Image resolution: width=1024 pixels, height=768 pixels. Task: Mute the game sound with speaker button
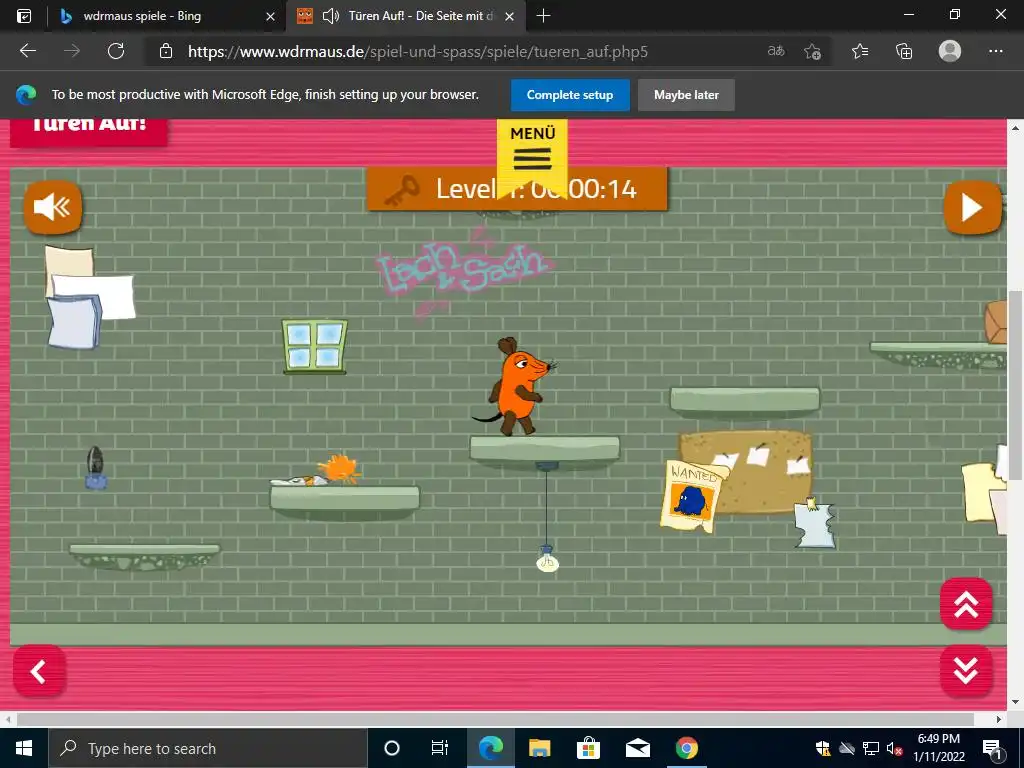[53, 207]
